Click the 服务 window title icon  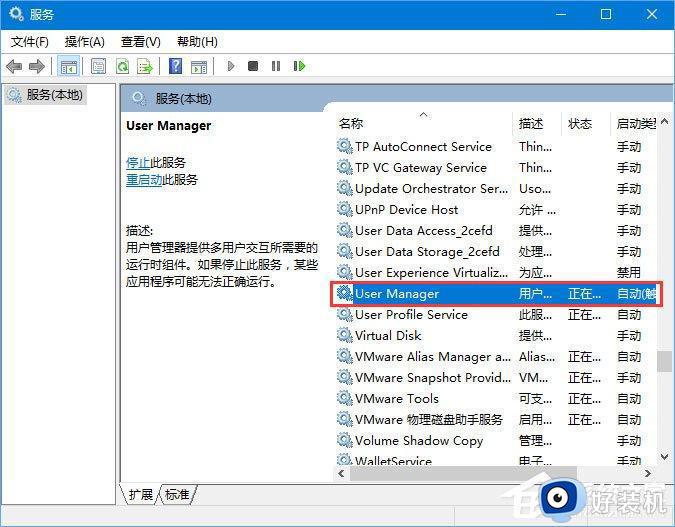click(16, 14)
